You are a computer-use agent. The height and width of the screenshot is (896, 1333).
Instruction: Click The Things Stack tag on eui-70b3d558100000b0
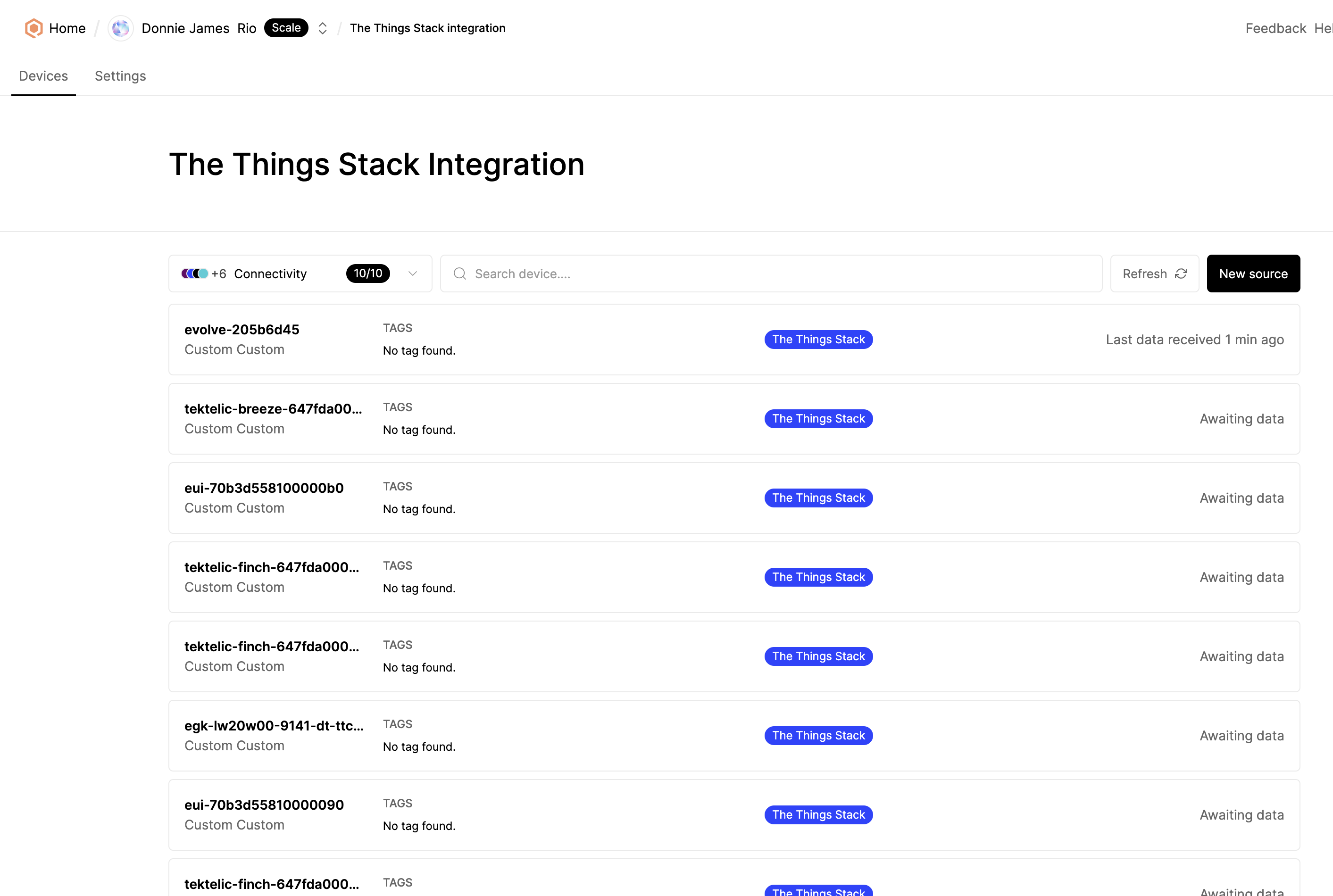pyautogui.click(x=818, y=497)
